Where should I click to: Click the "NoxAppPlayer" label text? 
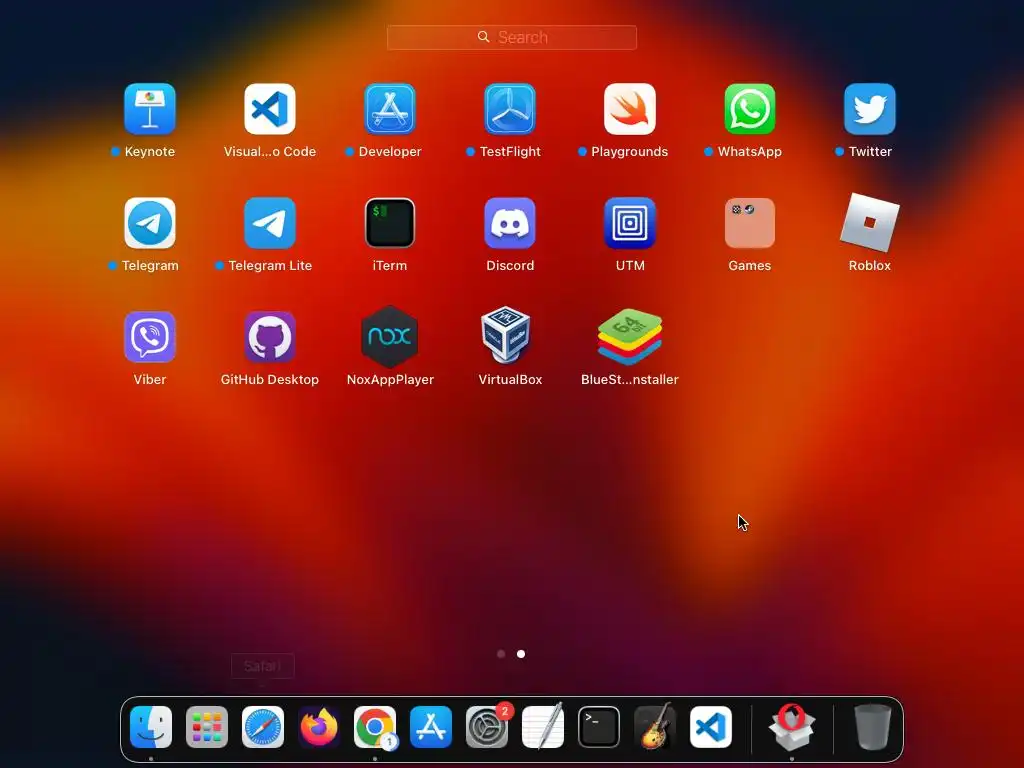[390, 379]
